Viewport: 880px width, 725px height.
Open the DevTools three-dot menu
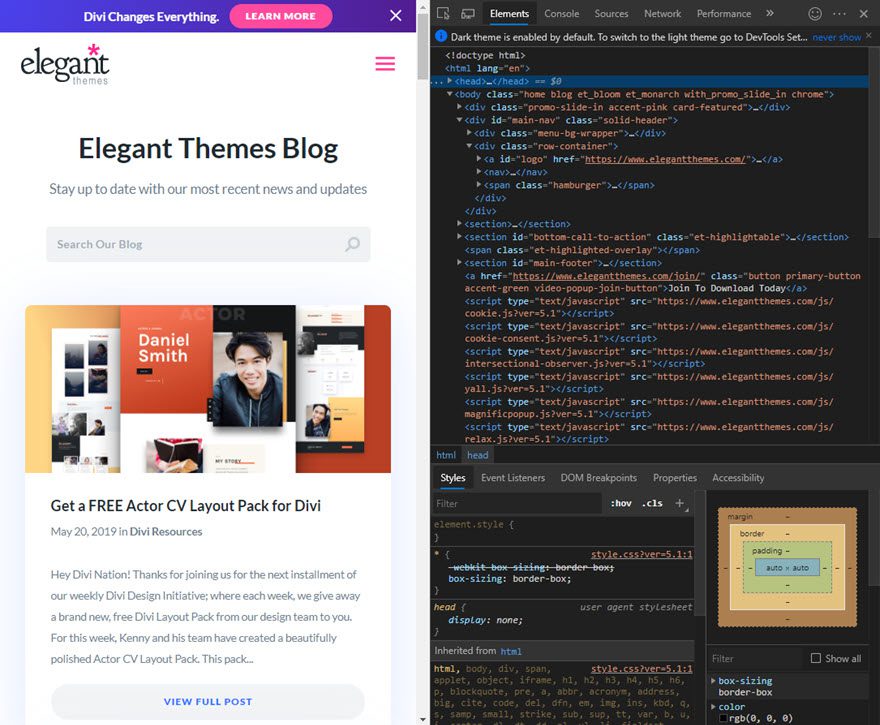(838, 13)
